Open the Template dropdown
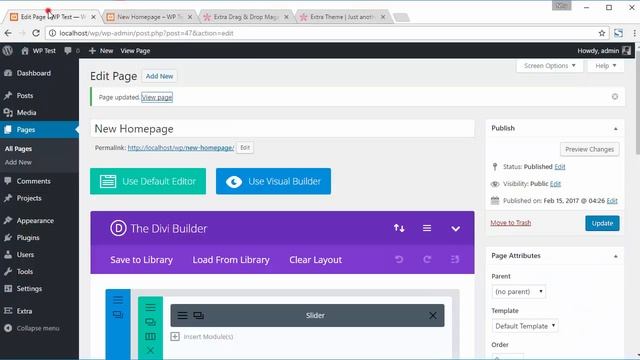This screenshot has height=360, width=640. point(525,326)
